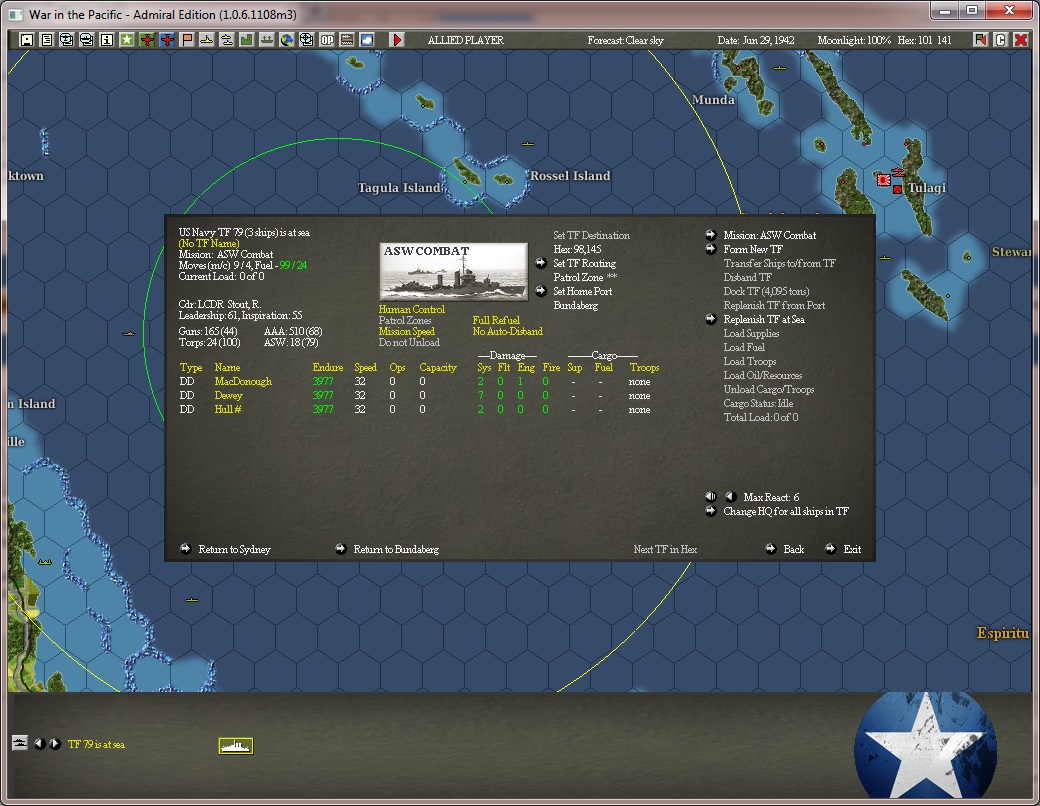1040x806 pixels.
Task: Open the document list icon in toolbar
Action: pos(46,40)
